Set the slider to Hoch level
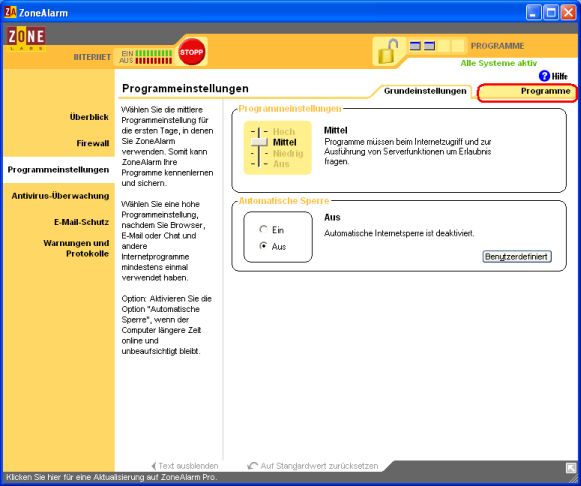The width and height of the screenshot is (581, 486). click(x=284, y=132)
